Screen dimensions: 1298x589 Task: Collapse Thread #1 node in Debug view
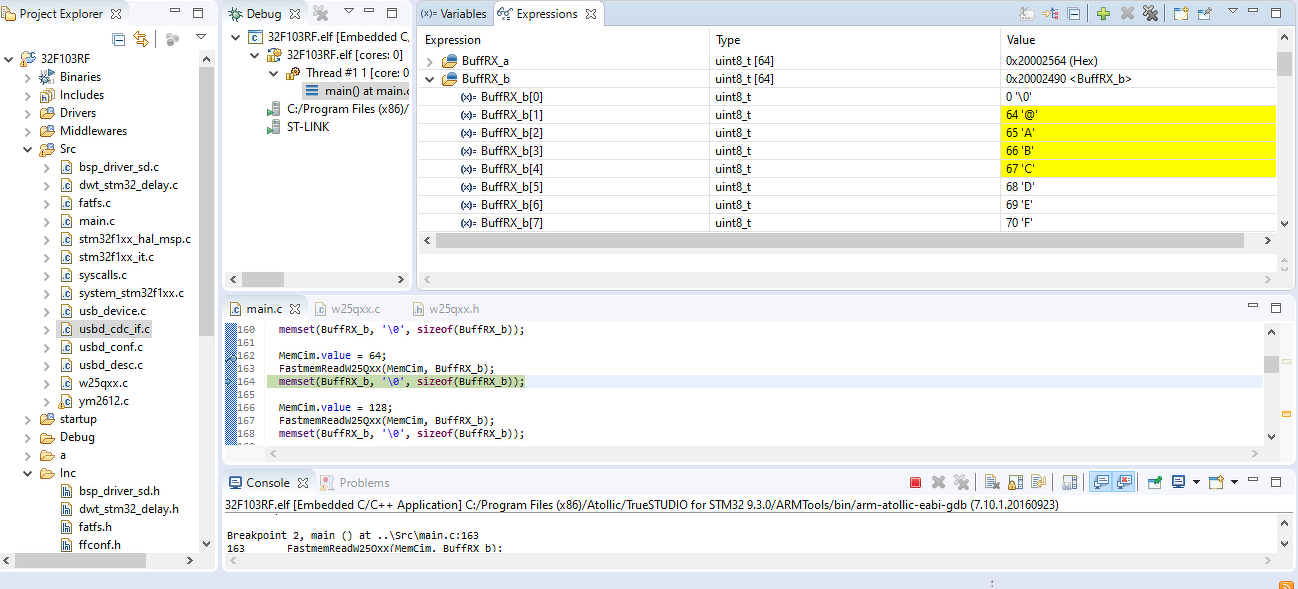[274, 73]
